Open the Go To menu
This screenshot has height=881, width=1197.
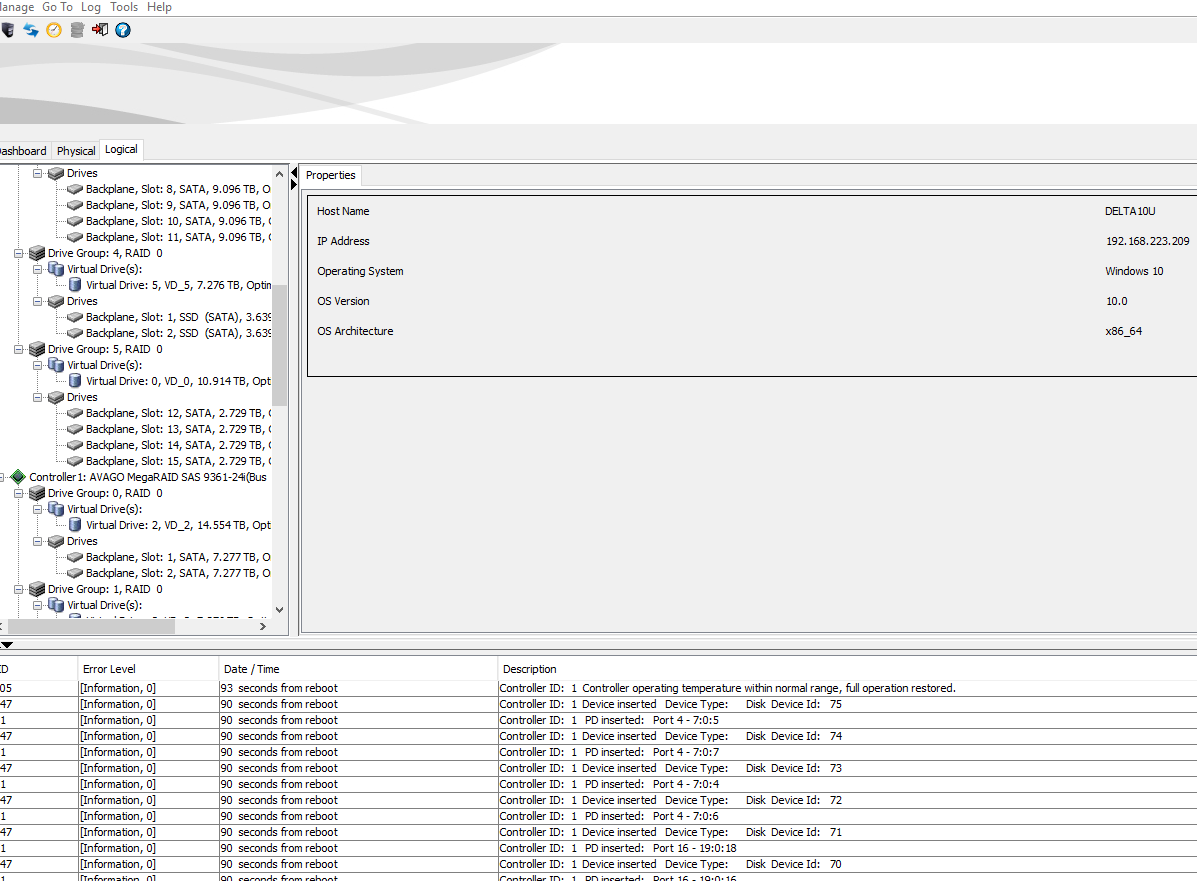(57, 7)
